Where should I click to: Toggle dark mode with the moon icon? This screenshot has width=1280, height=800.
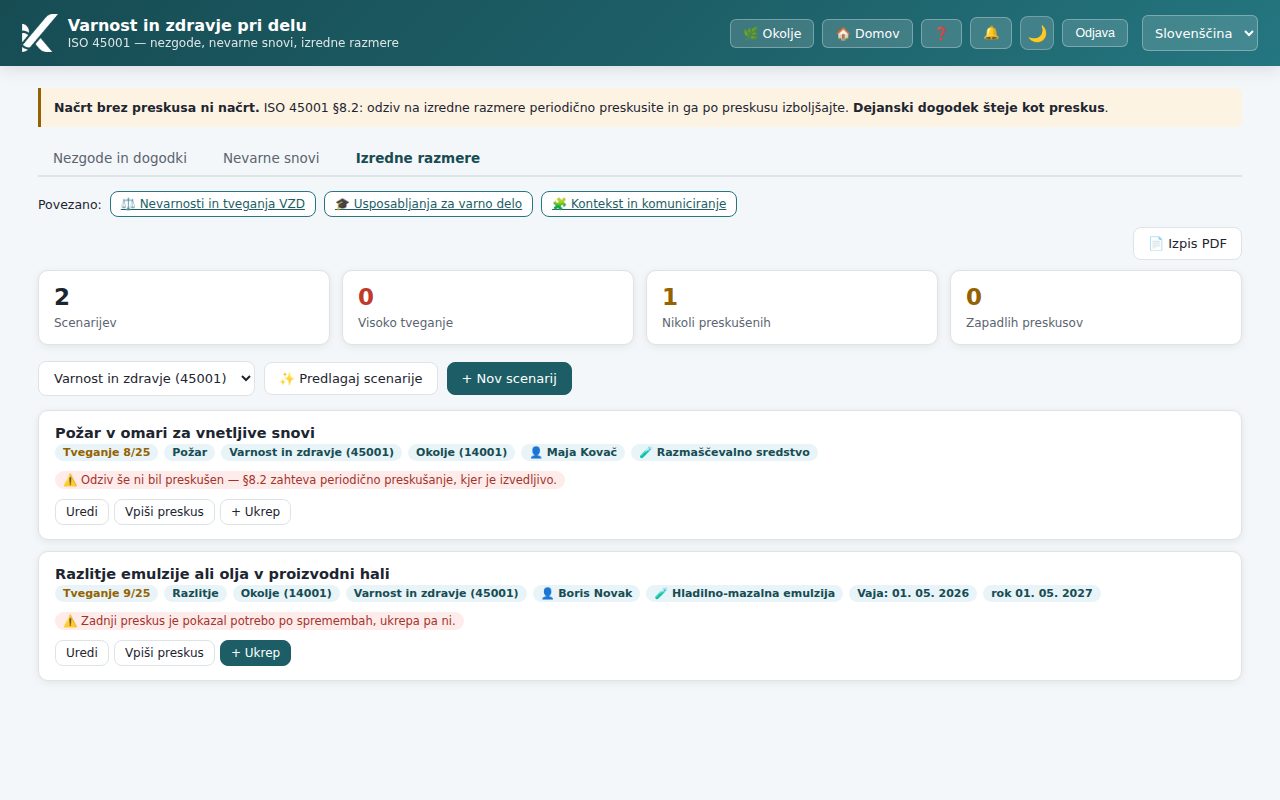point(1037,33)
